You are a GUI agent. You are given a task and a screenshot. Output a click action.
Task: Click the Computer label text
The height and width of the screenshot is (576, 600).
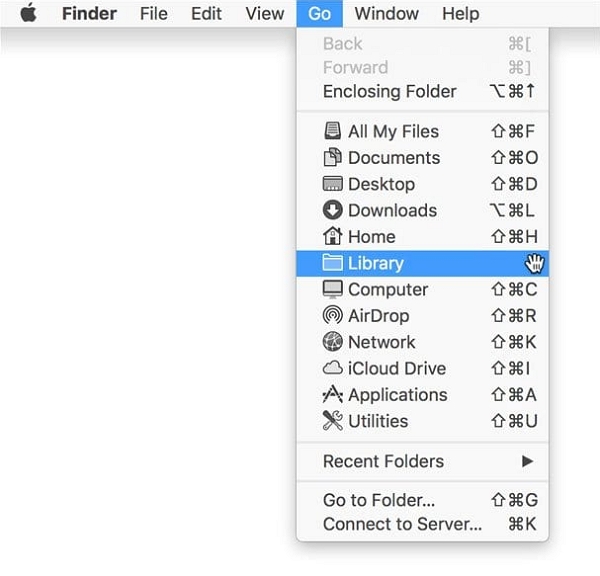[388, 290]
